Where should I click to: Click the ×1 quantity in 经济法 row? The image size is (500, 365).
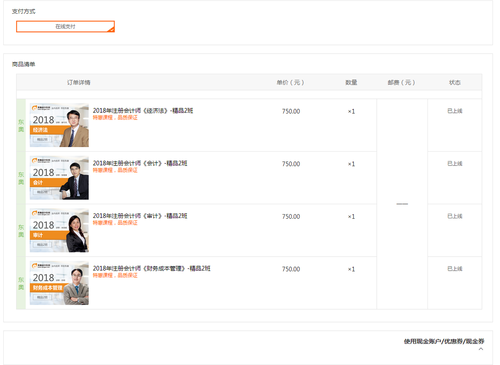click(x=351, y=111)
